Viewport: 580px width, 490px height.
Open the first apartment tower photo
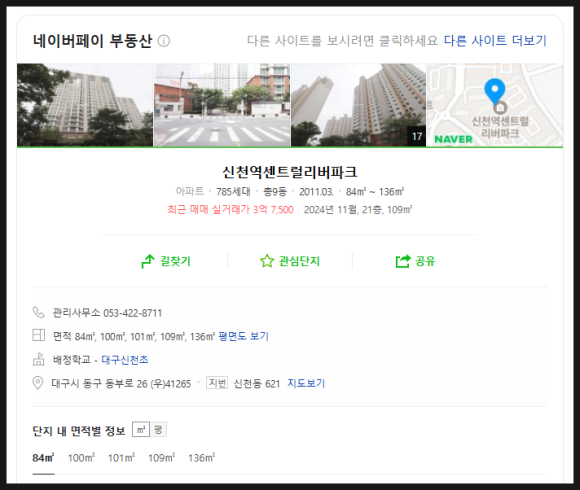pyautogui.click(x=85, y=105)
